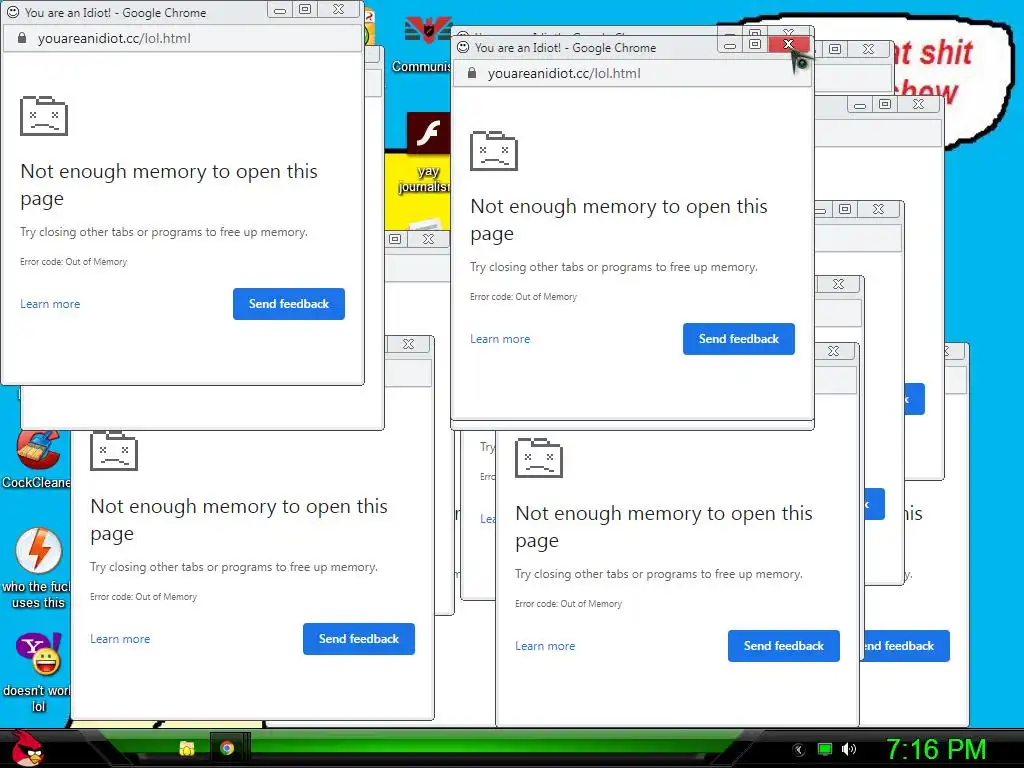Click the cut-off 'nd feedback' button at far right
The height and width of the screenshot is (768, 1024).
(904, 646)
